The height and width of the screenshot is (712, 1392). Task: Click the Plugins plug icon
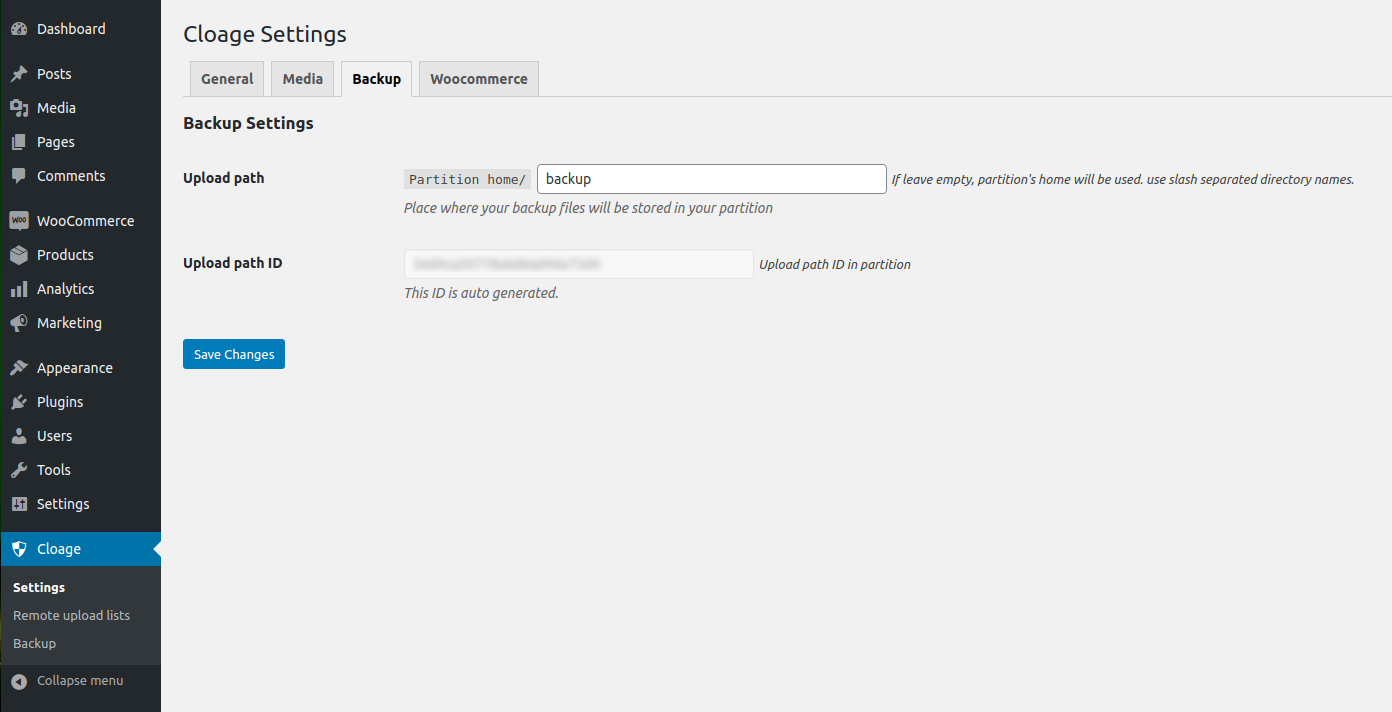coord(19,402)
